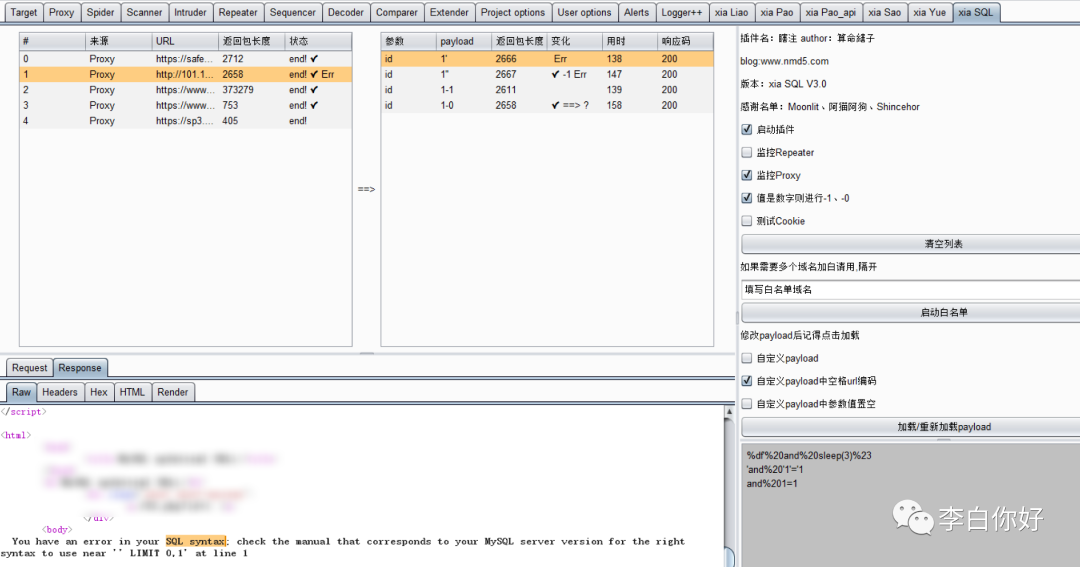The image size is (1080, 567).
Task: Open the xia Sao tab
Action: click(x=884, y=12)
